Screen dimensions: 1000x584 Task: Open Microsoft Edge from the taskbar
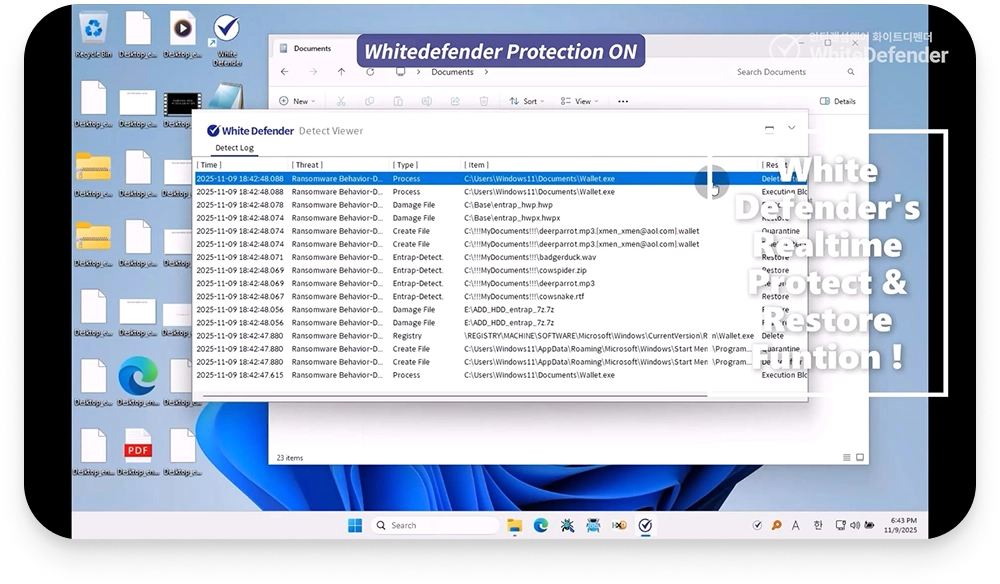541,525
